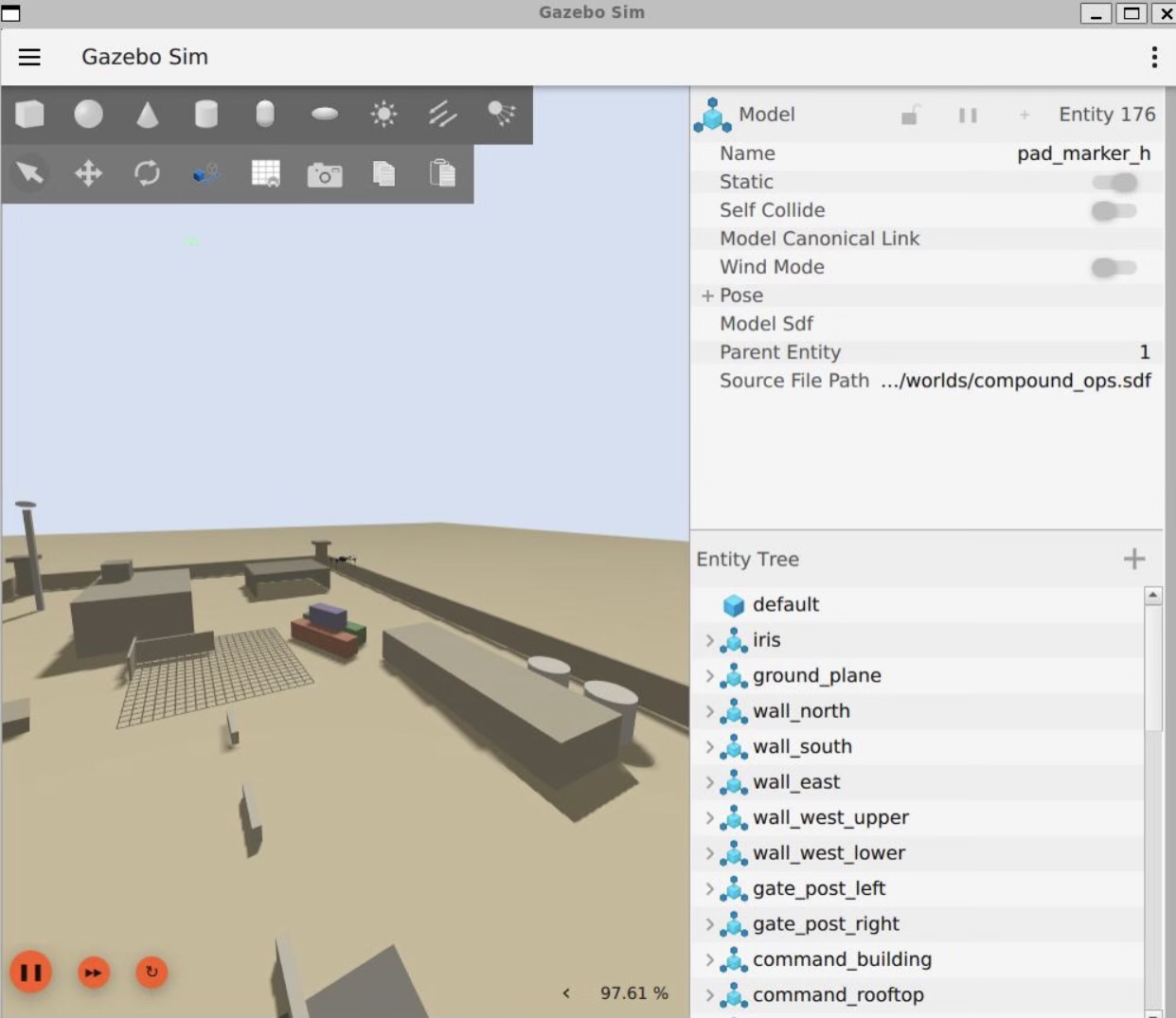This screenshot has width=1176, height=1018.
Task: Add entity with Entity Tree plus
Action: point(1134,559)
